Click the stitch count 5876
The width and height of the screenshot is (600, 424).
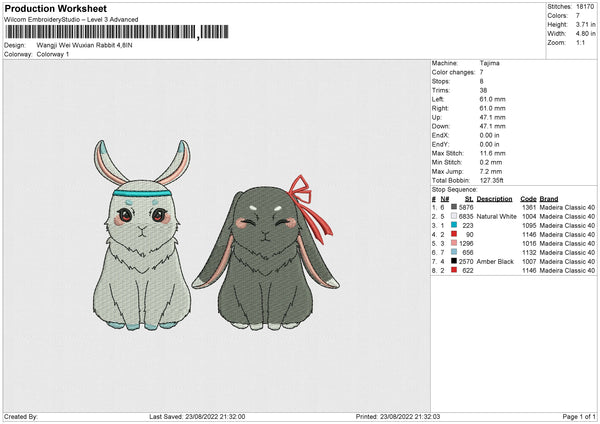[466, 207]
